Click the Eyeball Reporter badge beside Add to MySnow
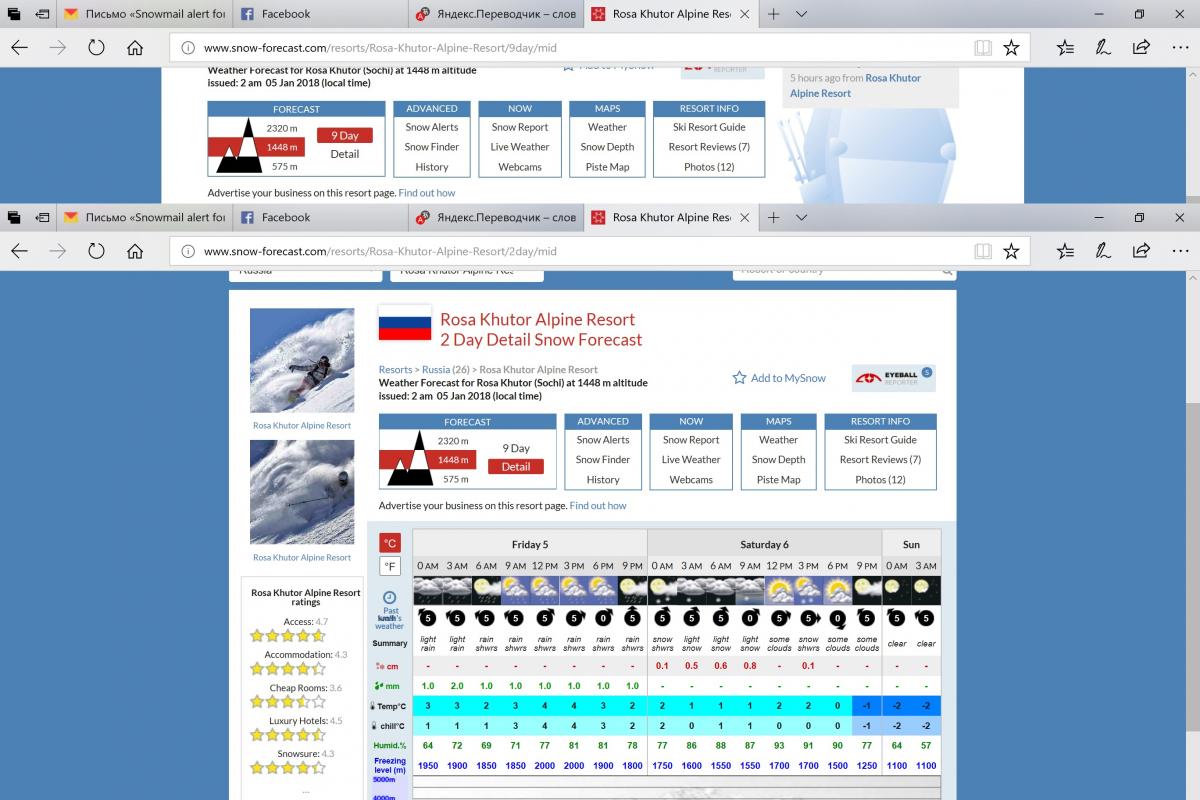Screen dimensions: 1200x800 893,378
